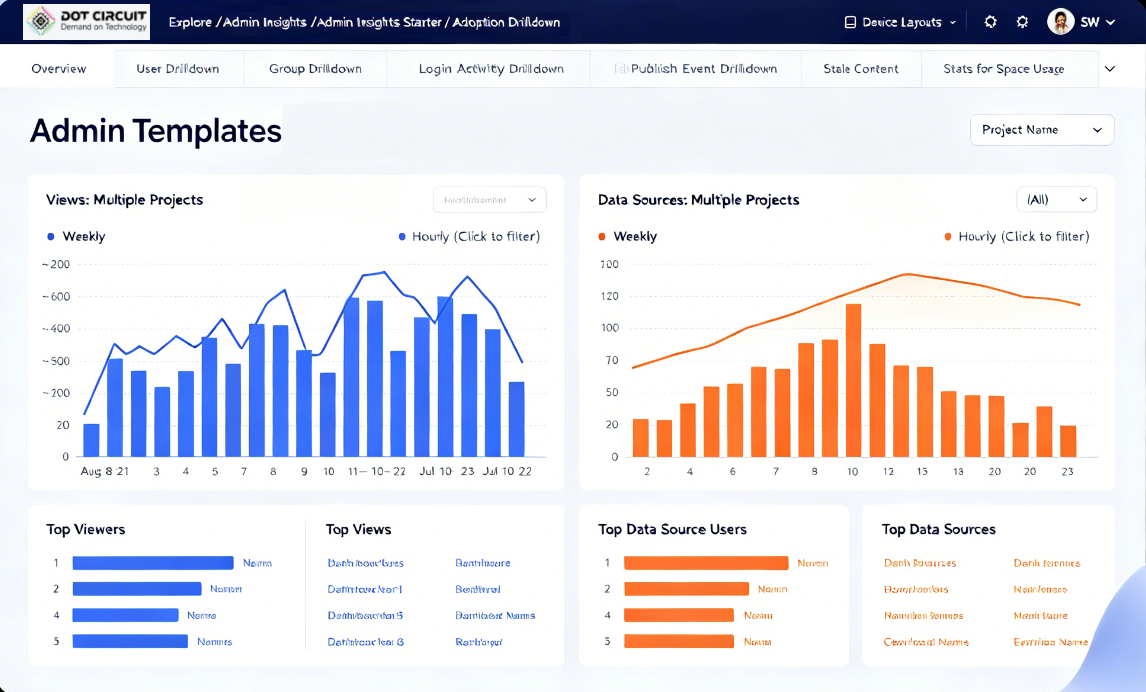Click the Admin Insights breadcrumb link
This screenshot has height=692, width=1146.
pos(265,22)
